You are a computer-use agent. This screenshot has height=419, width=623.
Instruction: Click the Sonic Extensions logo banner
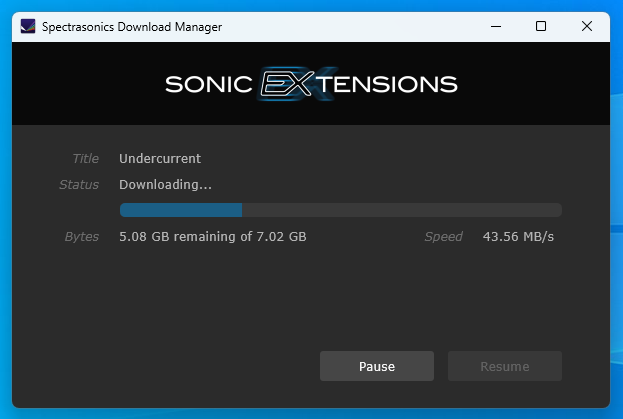click(311, 84)
